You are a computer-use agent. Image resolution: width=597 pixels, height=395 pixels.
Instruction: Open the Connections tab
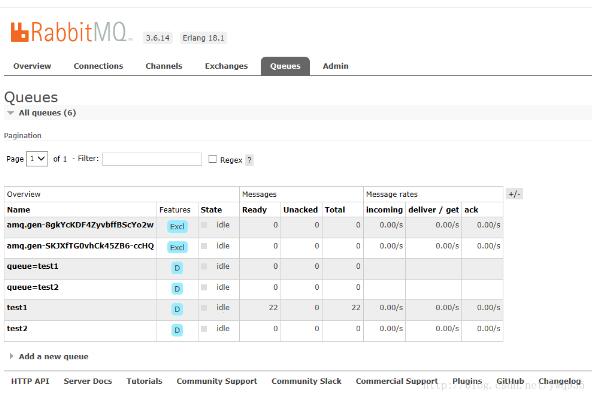tap(98, 66)
